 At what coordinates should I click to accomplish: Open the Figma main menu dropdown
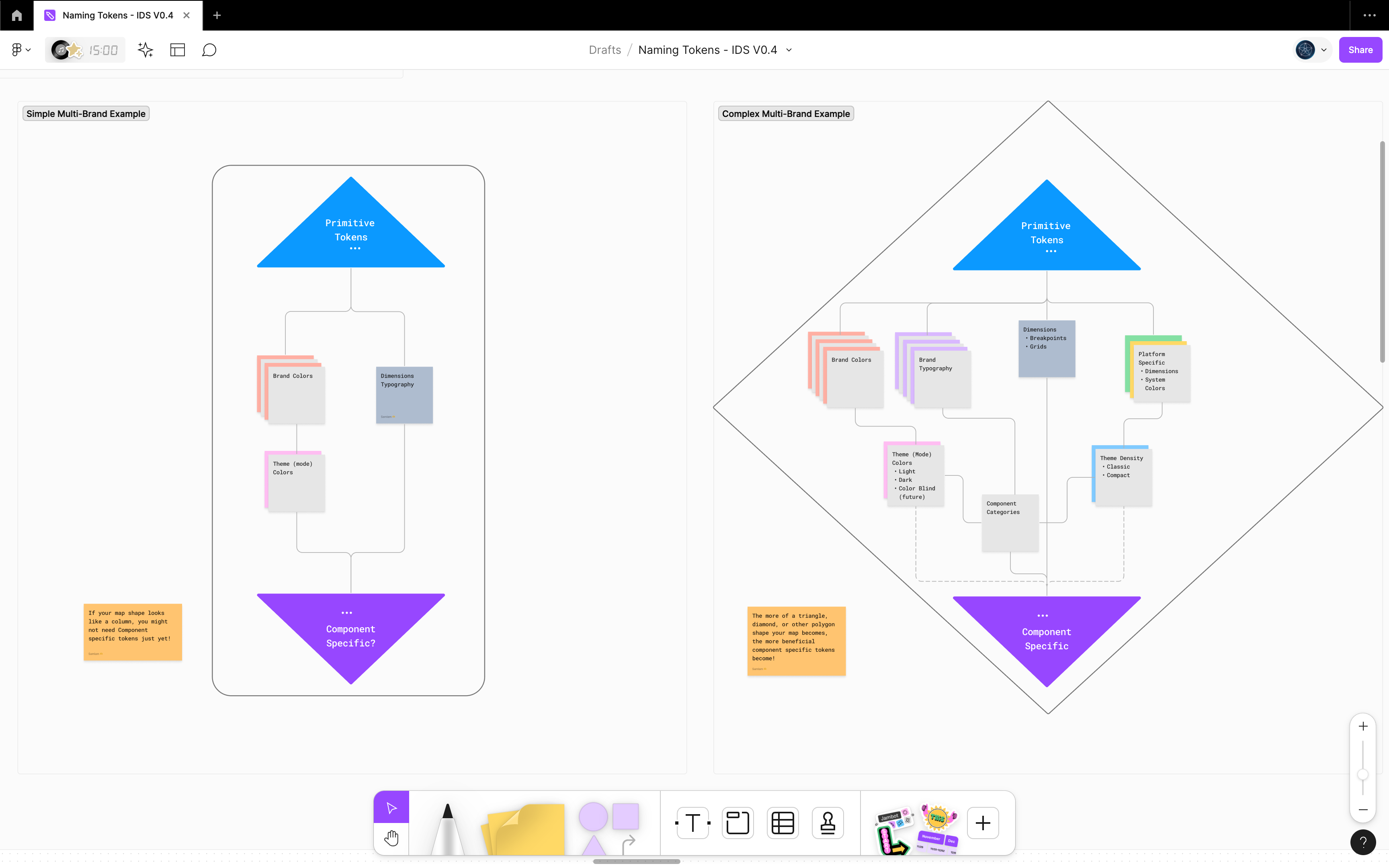(20, 50)
